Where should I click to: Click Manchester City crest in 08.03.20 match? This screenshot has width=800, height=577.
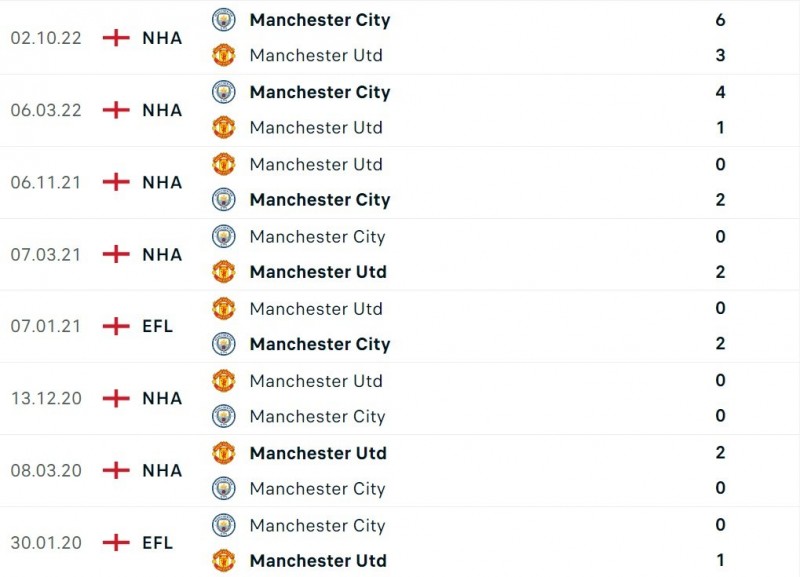coord(223,489)
